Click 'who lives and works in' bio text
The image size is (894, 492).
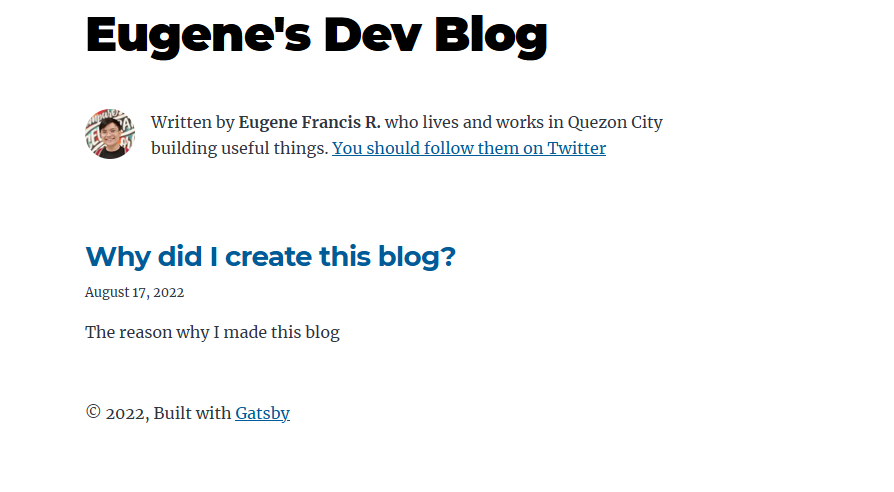pos(474,123)
